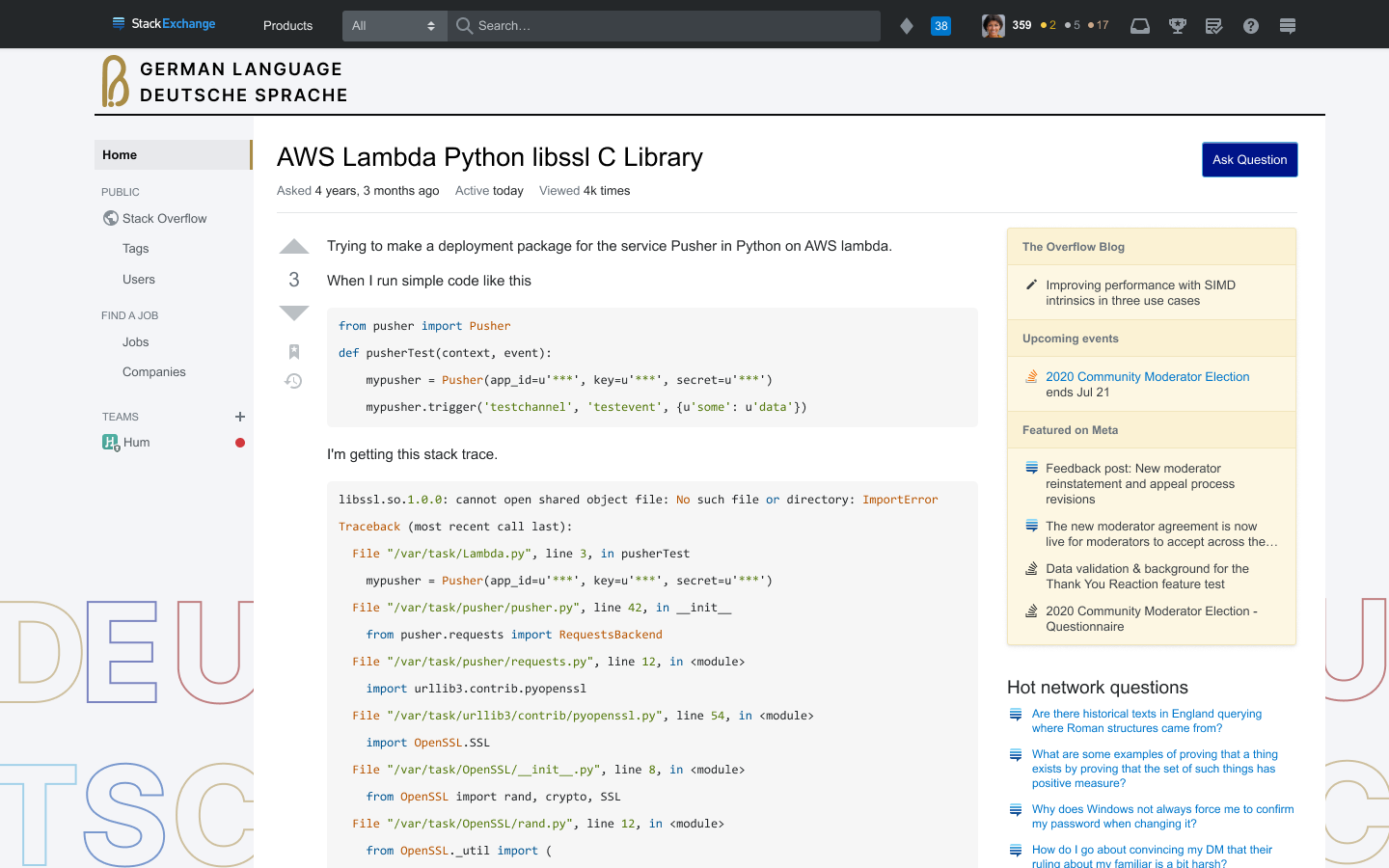Open Tags in the sidebar
Image resolution: width=1389 pixels, height=868 pixels.
pos(135,249)
